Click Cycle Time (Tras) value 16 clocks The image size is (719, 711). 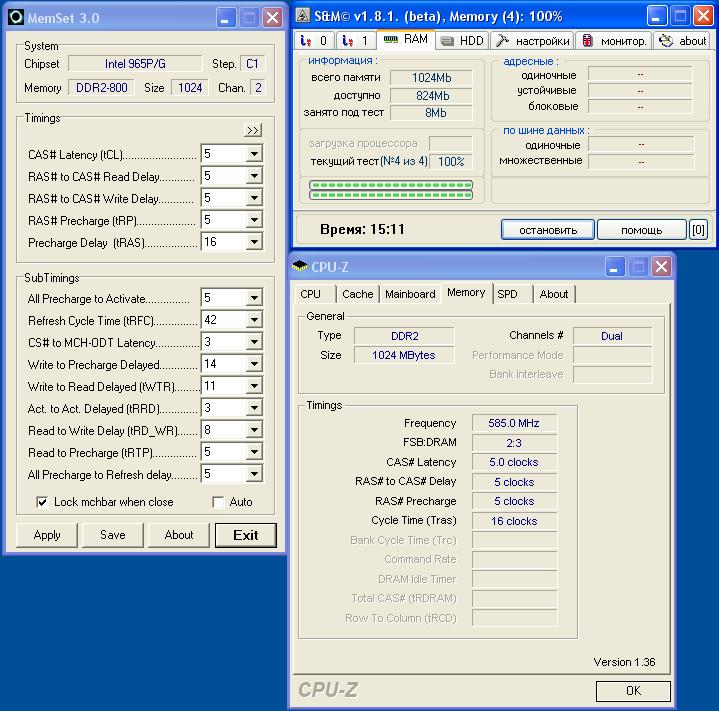click(514, 521)
